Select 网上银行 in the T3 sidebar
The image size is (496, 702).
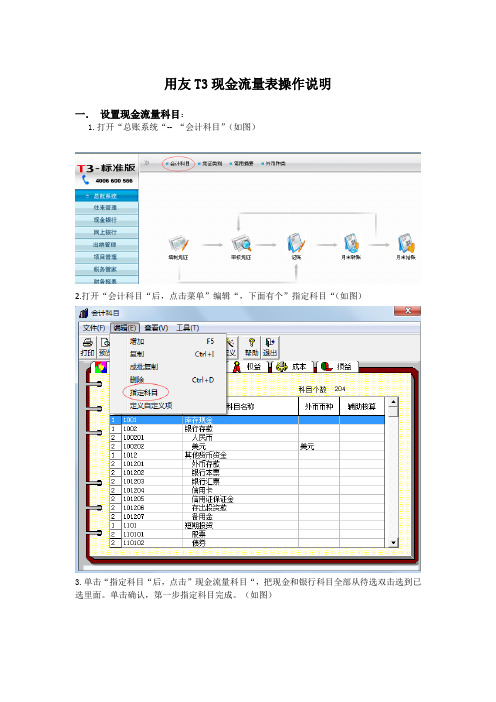click(107, 233)
